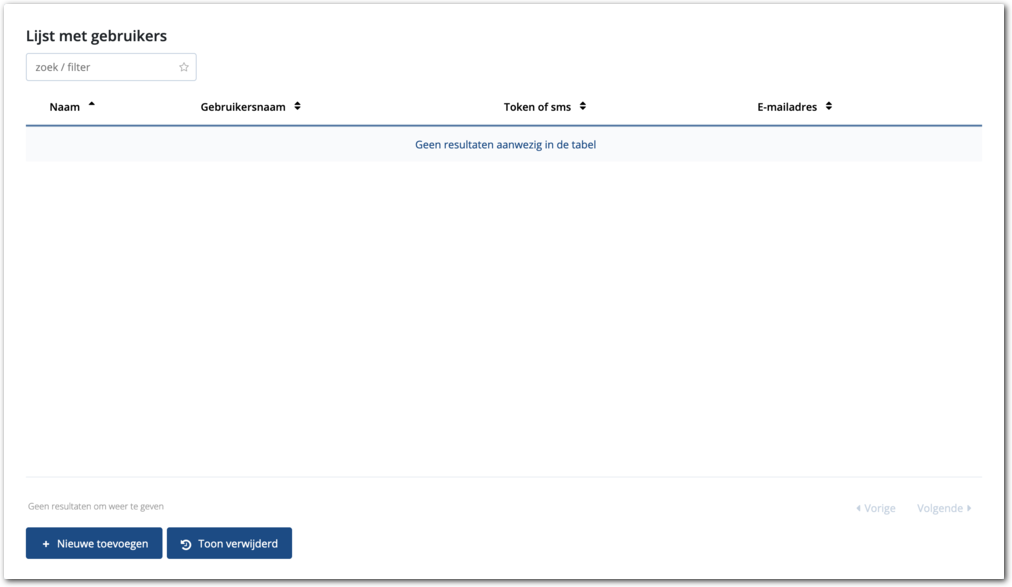Sort by the Gebruikersnaam column label
The image size is (1012, 587).
tap(243, 107)
